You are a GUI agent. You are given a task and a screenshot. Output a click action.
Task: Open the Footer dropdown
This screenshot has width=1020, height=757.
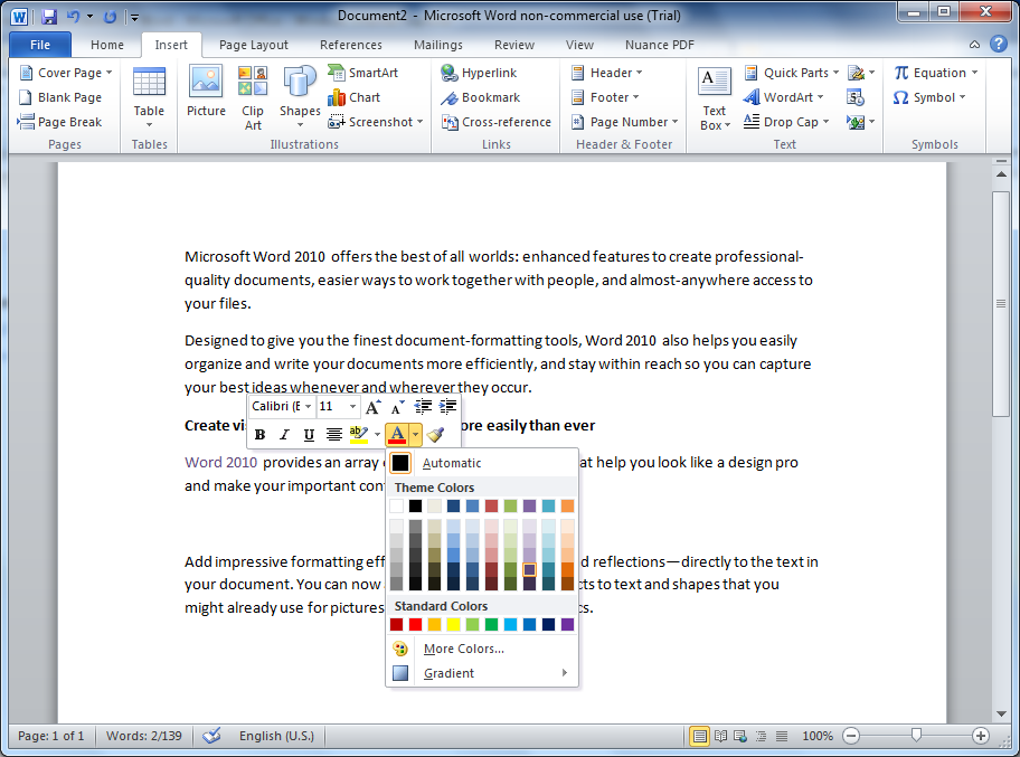tap(604, 98)
